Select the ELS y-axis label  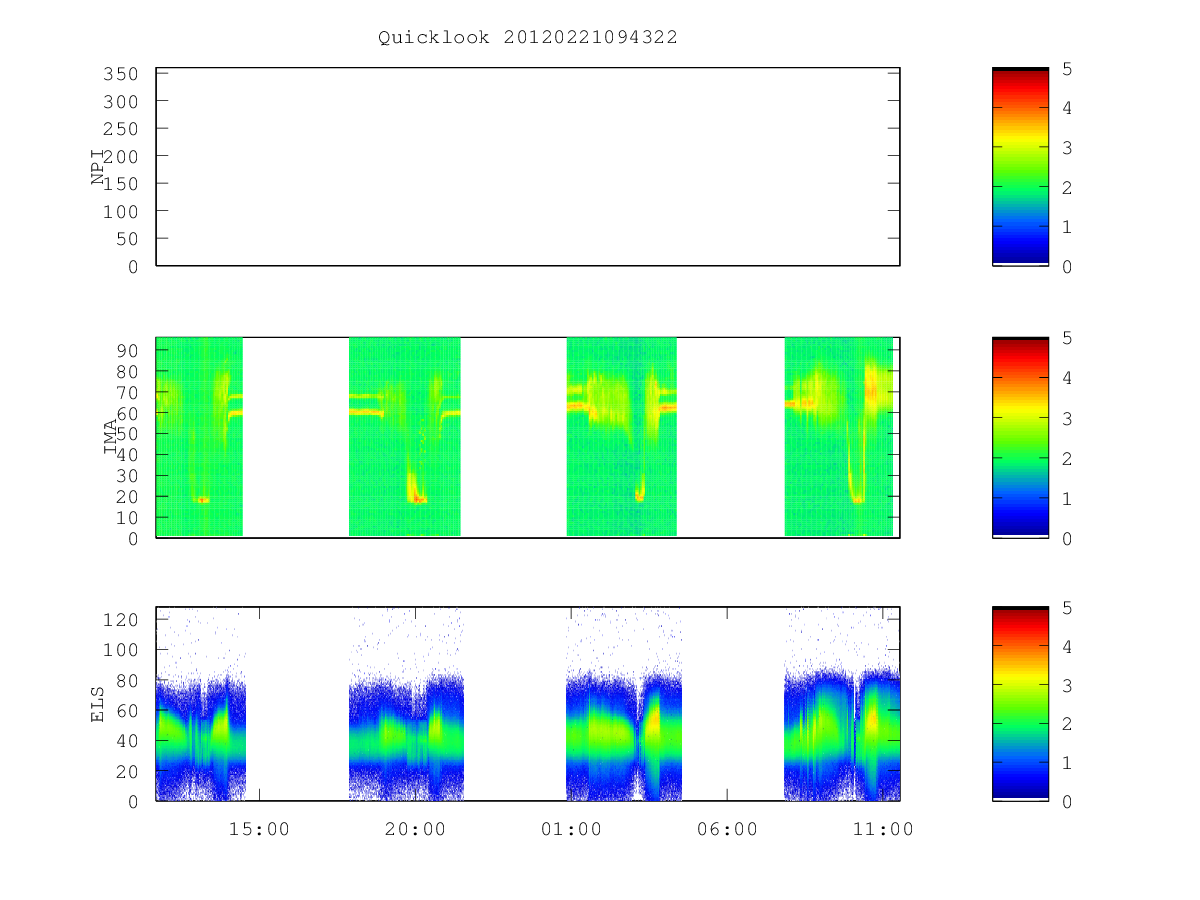point(98,703)
